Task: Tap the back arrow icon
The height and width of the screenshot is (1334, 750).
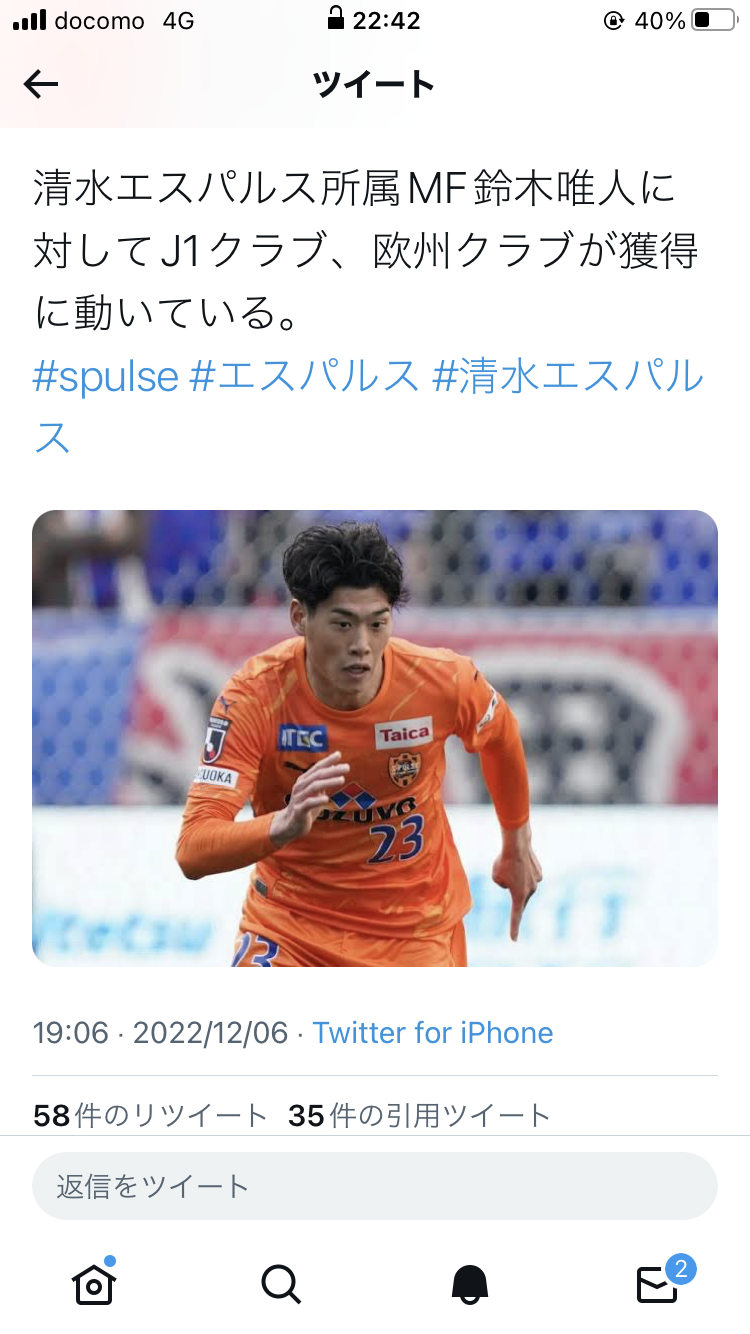Action: pos(41,85)
